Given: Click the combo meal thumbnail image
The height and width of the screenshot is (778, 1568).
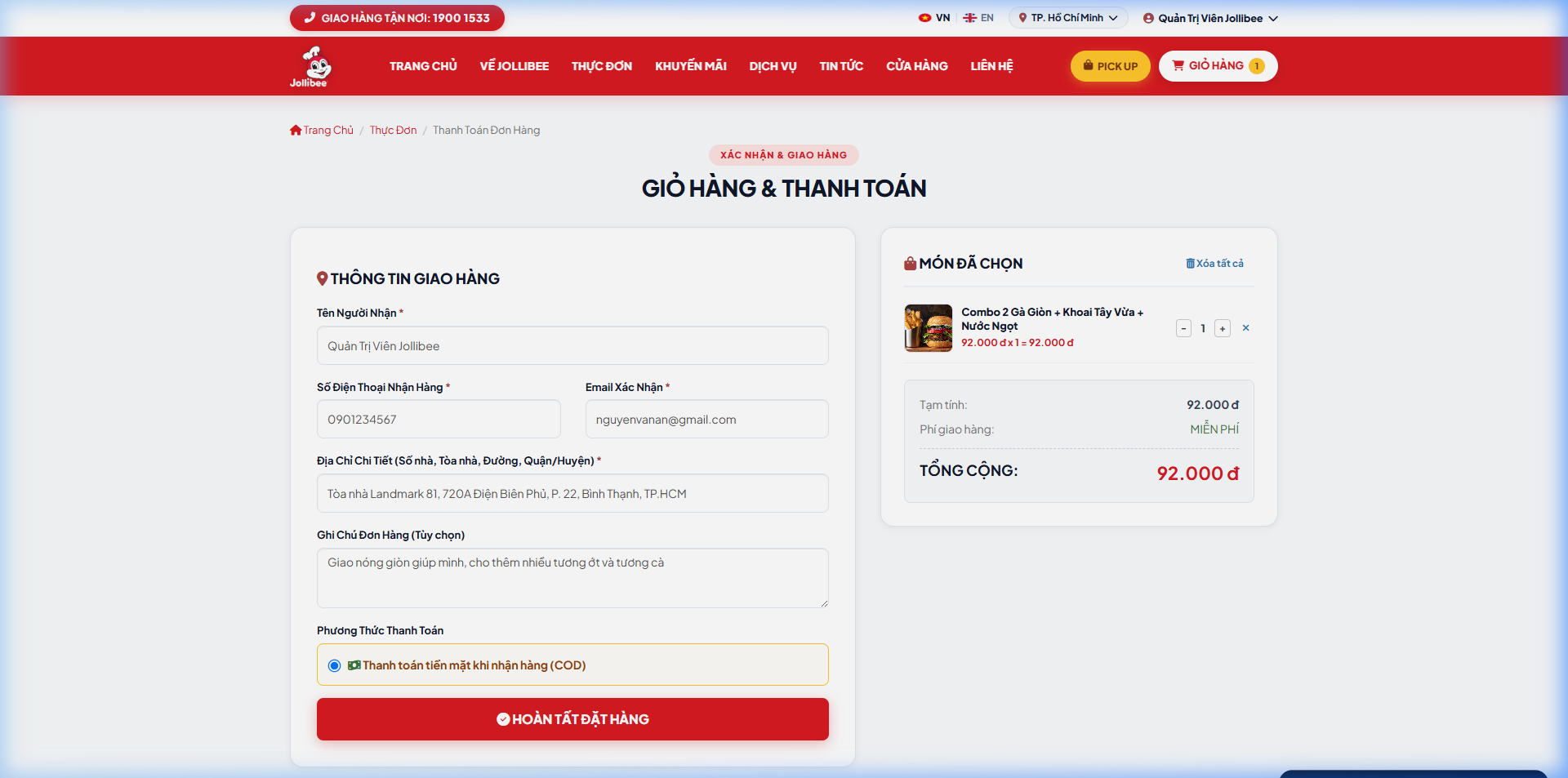Looking at the screenshot, I should 929,328.
